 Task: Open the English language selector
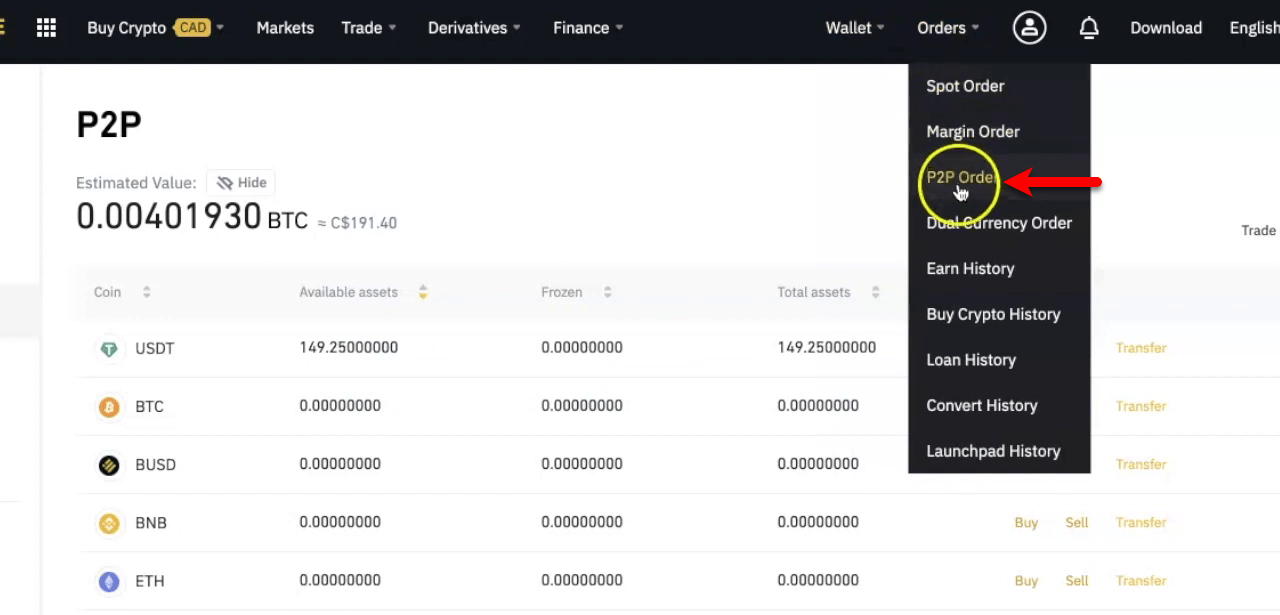[1254, 28]
